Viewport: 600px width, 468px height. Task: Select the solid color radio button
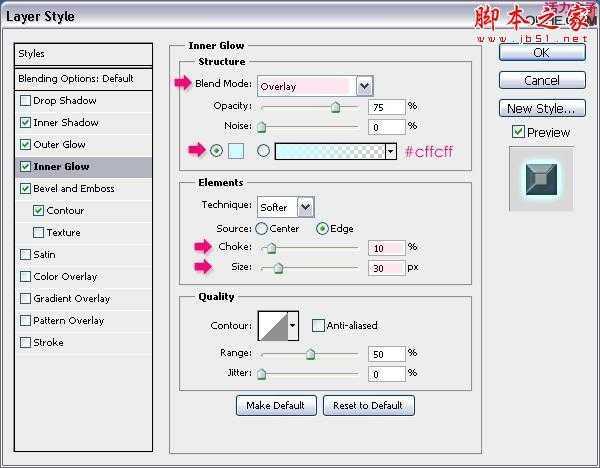(216, 151)
